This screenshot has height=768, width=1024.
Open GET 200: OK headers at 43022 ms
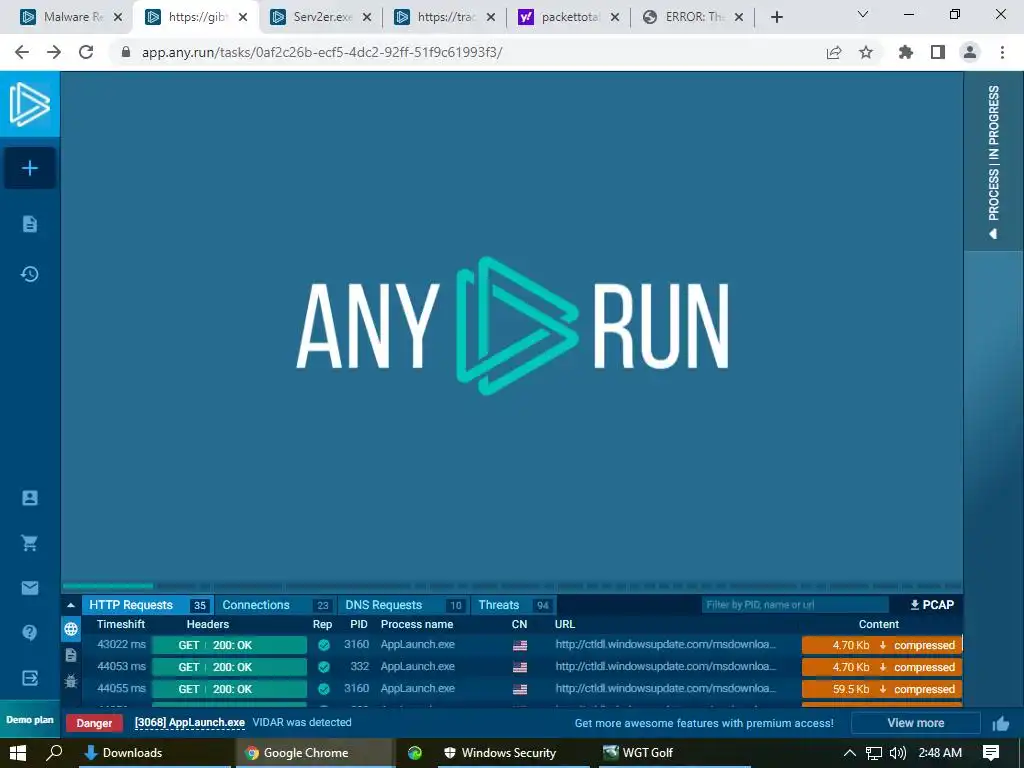pyautogui.click(x=229, y=645)
